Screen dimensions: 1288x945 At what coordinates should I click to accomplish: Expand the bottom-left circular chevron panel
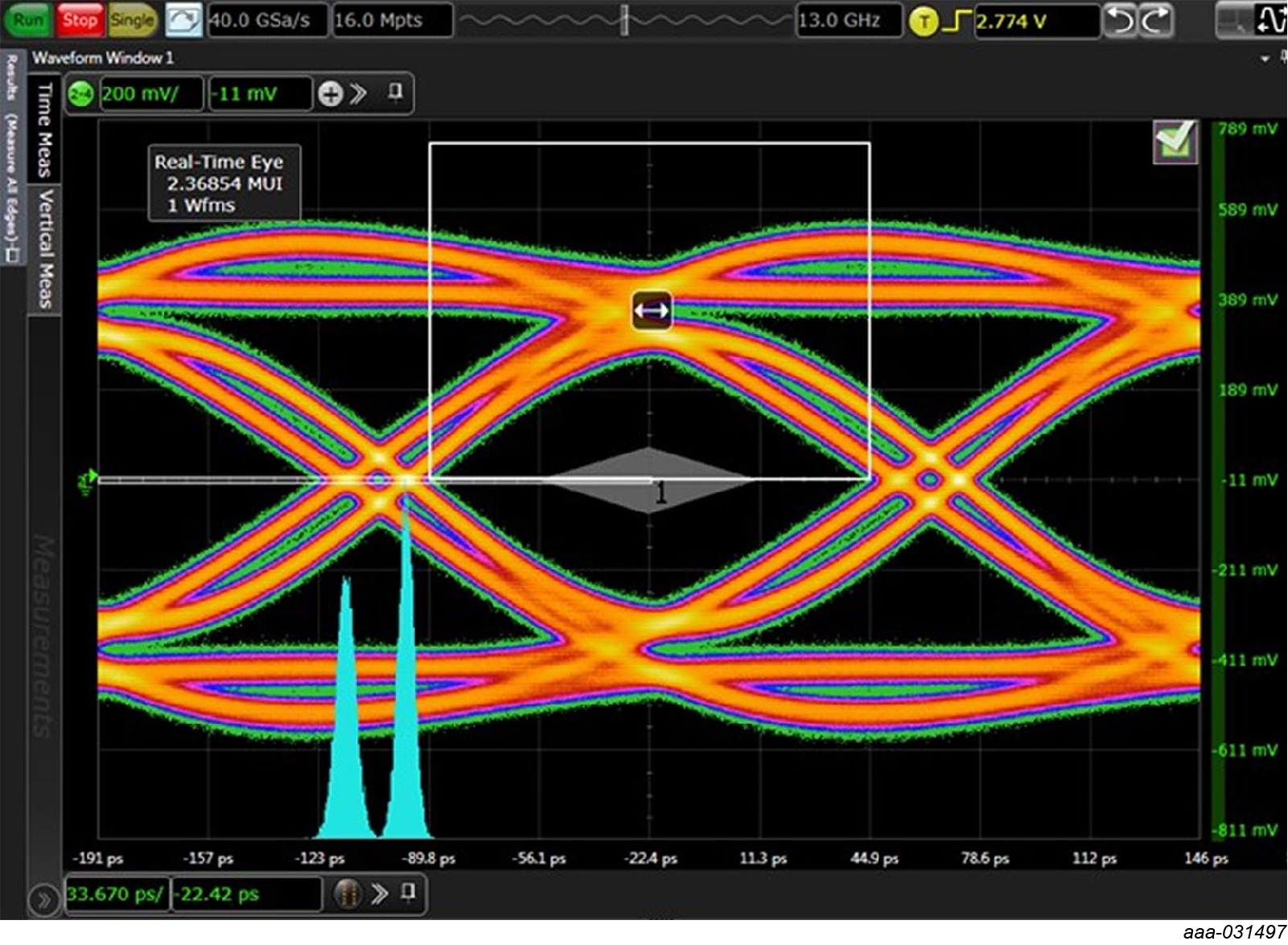pyautogui.click(x=44, y=900)
